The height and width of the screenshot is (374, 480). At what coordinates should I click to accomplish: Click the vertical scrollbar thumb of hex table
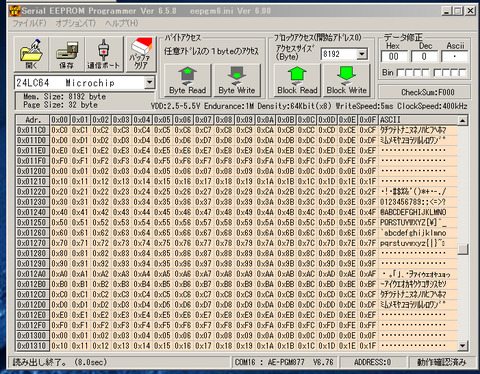coord(463,249)
